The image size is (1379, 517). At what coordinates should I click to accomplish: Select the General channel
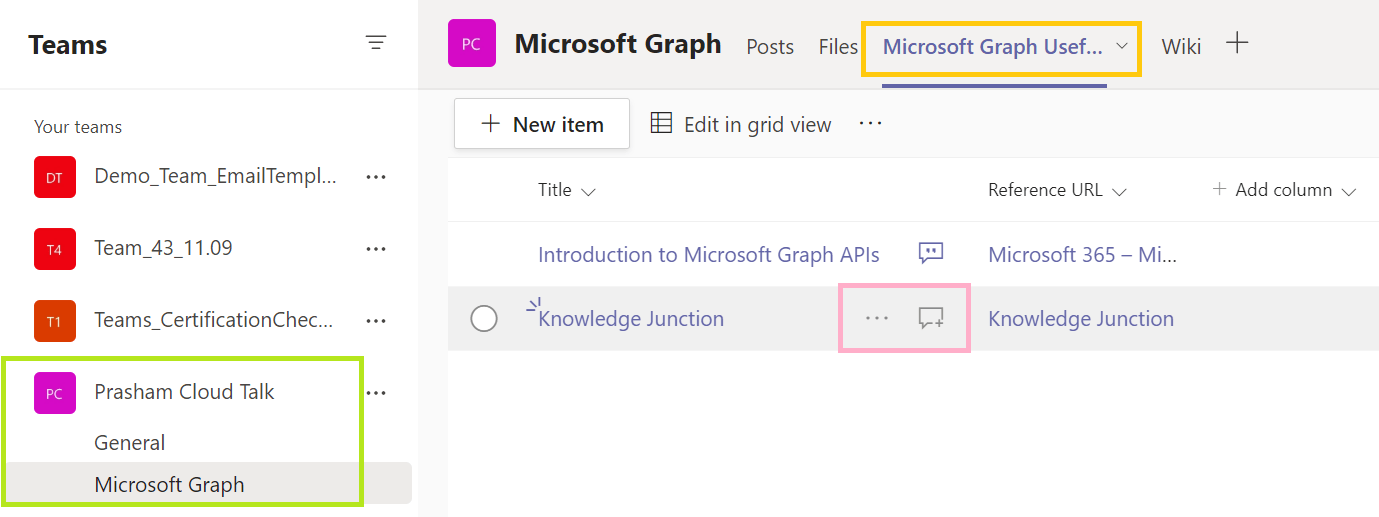click(x=130, y=442)
